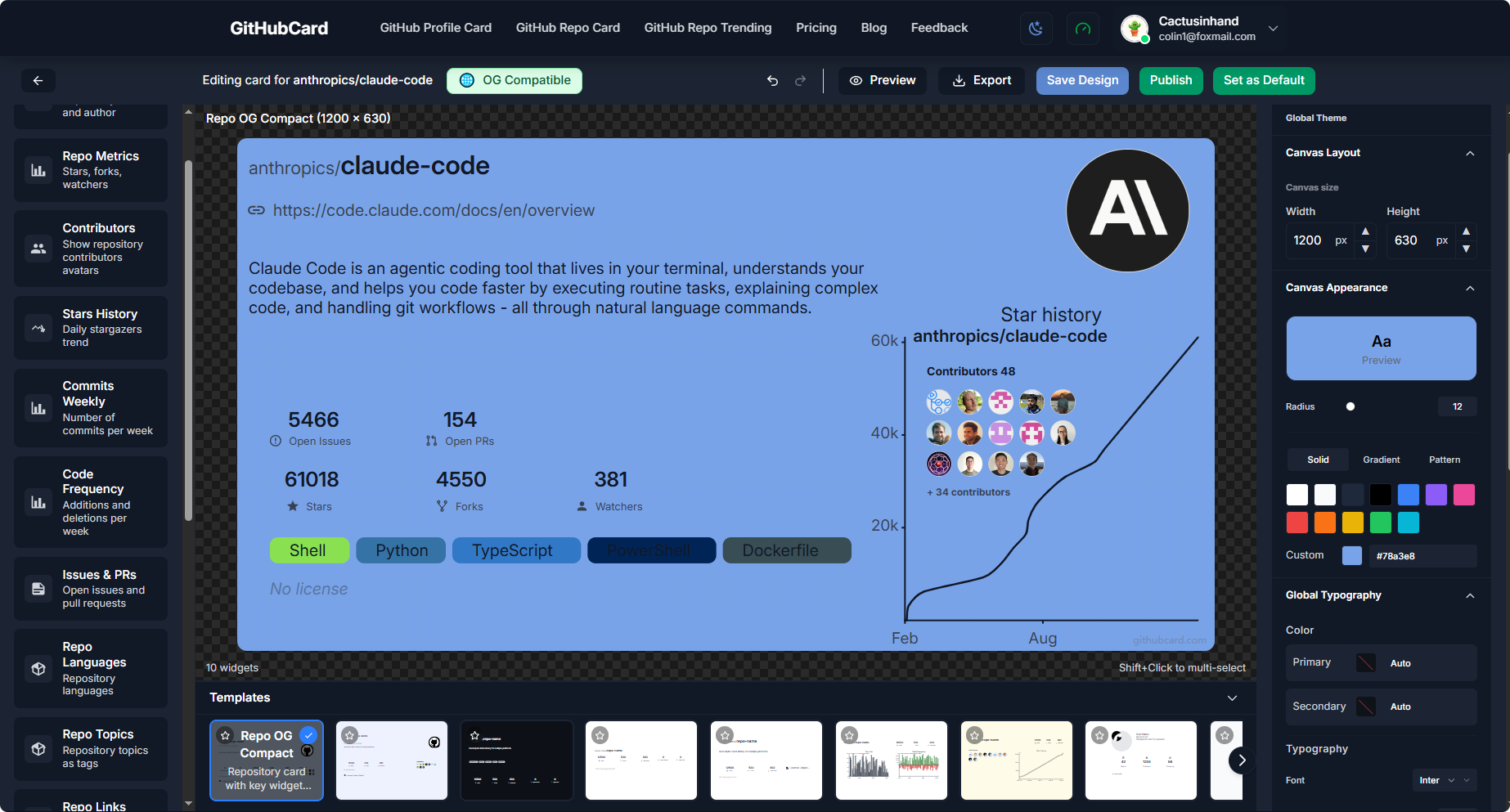The width and height of the screenshot is (1510, 812).
Task: Click the Open Issues circle icon
Action: point(276,441)
